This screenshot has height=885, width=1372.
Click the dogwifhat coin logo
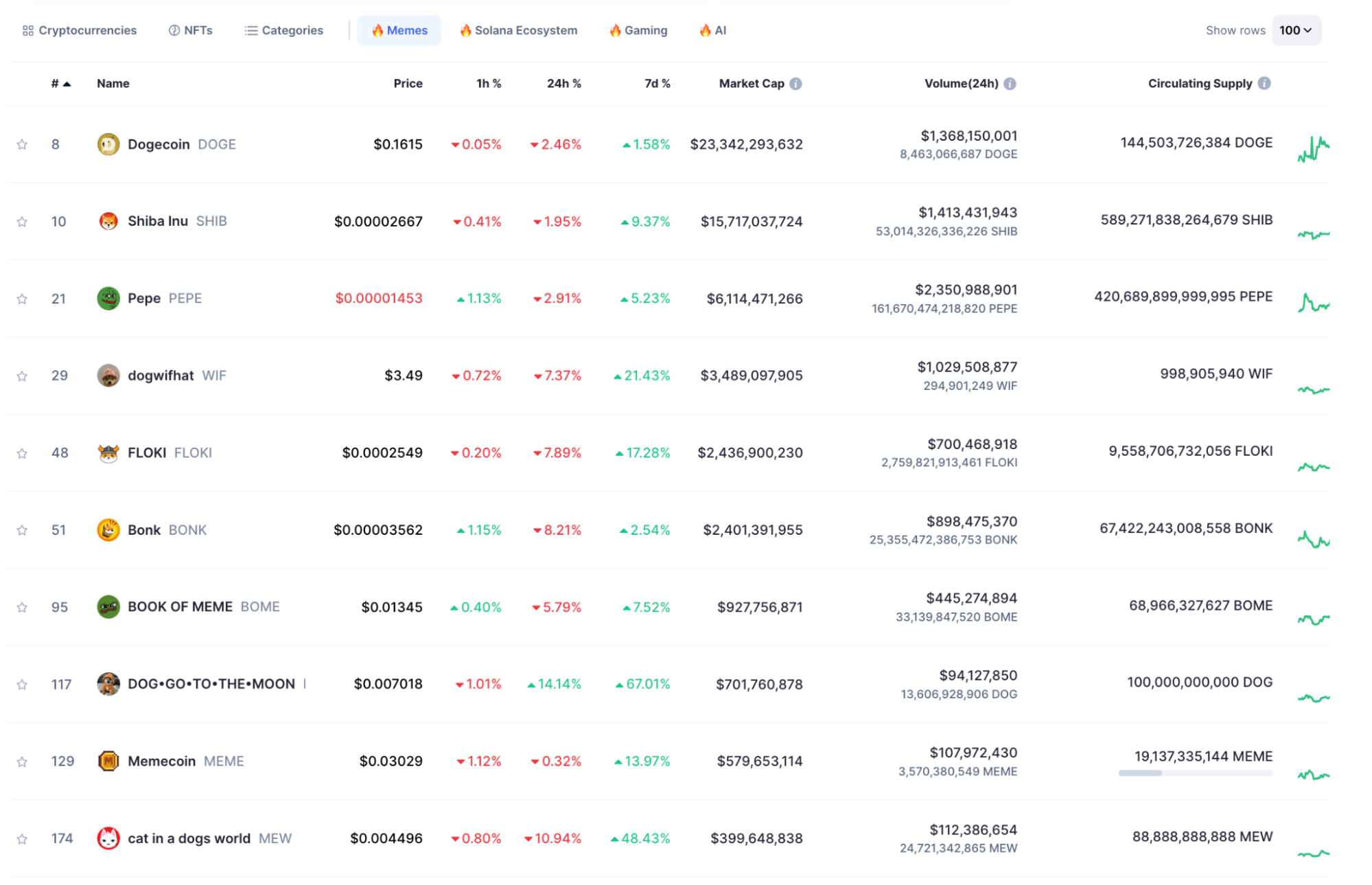point(108,376)
